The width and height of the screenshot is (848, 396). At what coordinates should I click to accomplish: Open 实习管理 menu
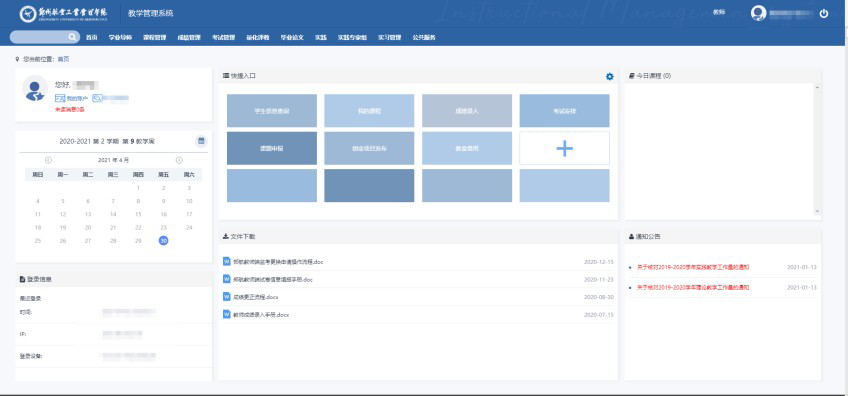[389, 38]
